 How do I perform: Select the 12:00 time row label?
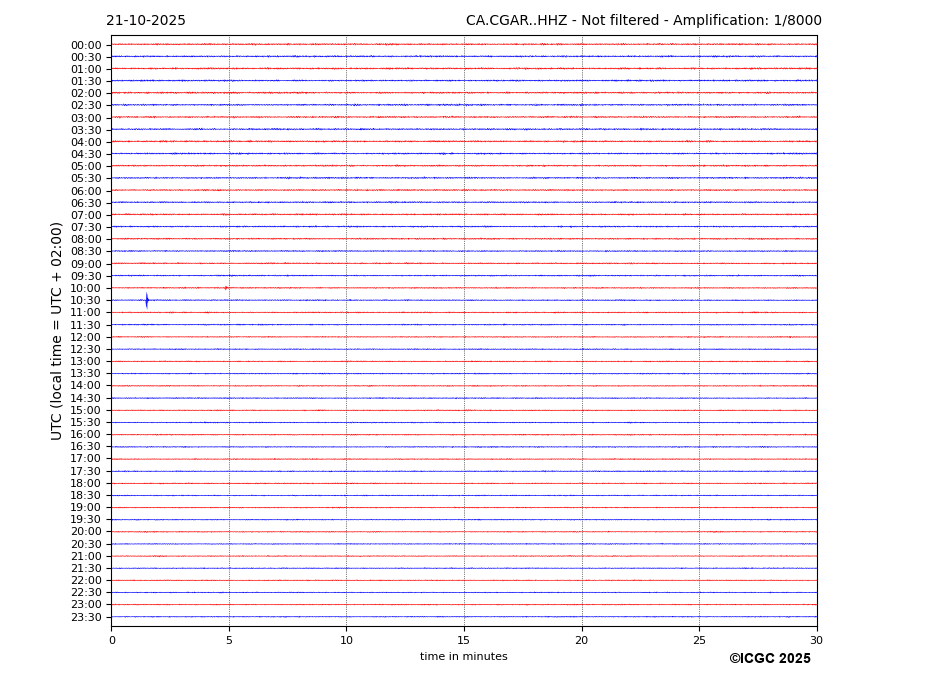coord(86,337)
